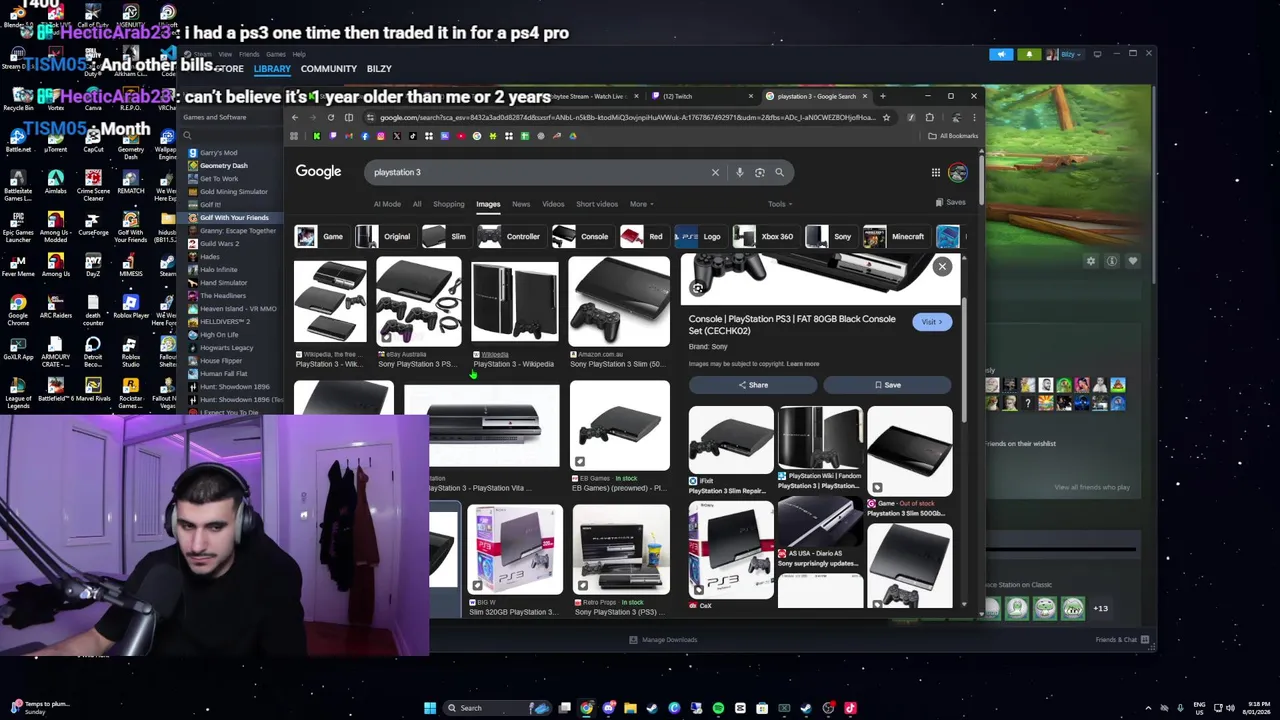Expand the More search filters dropdown
The image size is (1280, 720).
pos(641,204)
